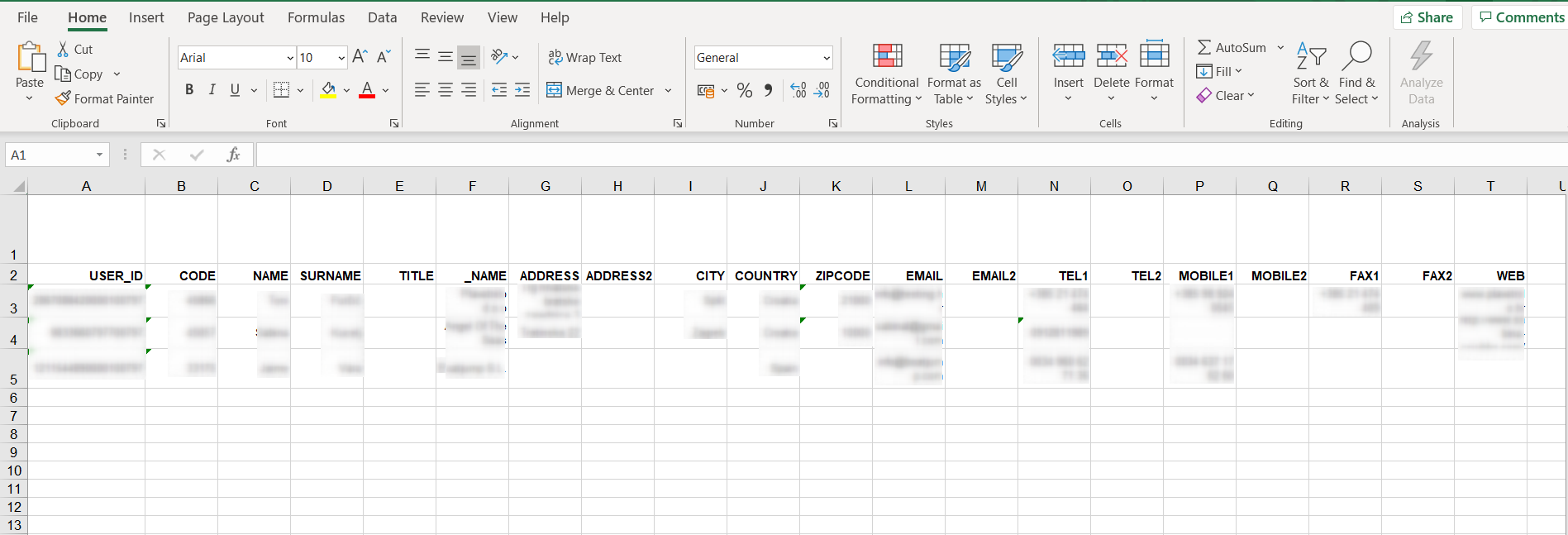Toggle Bottom Align vertical alignment
Screen dimensions: 1568x535
pyautogui.click(x=469, y=57)
